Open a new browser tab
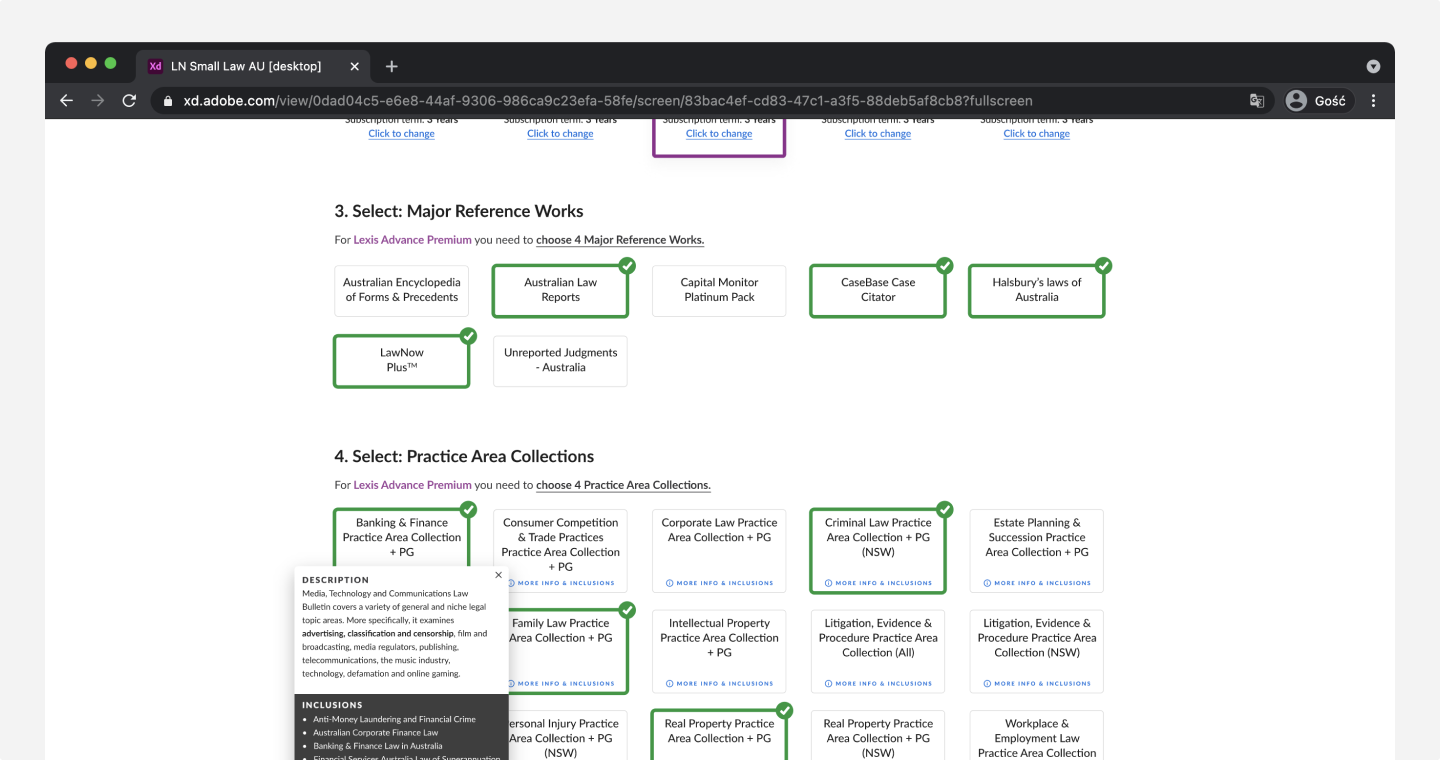Image resolution: width=1440 pixels, height=760 pixels. tap(392, 66)
